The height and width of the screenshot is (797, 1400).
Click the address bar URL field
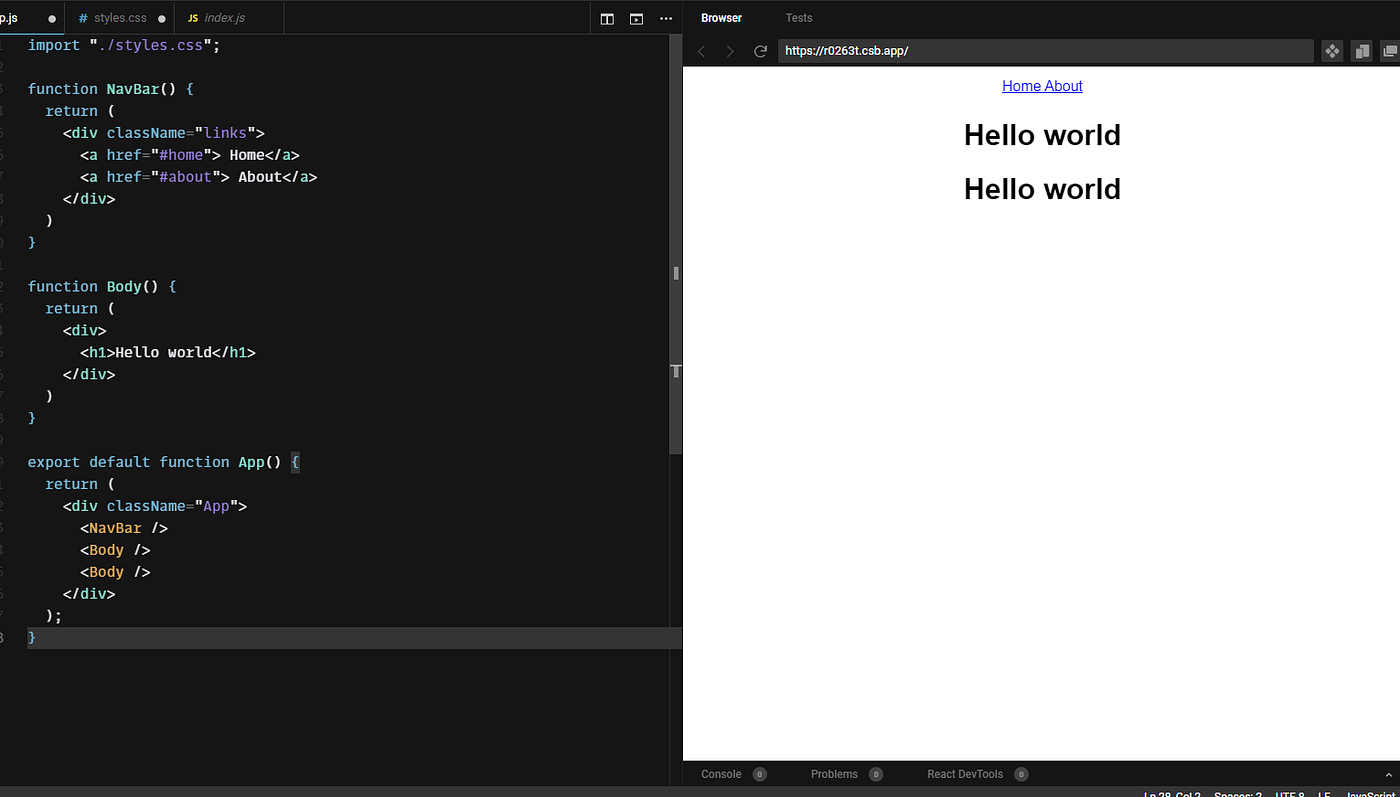pos(1045,50)
